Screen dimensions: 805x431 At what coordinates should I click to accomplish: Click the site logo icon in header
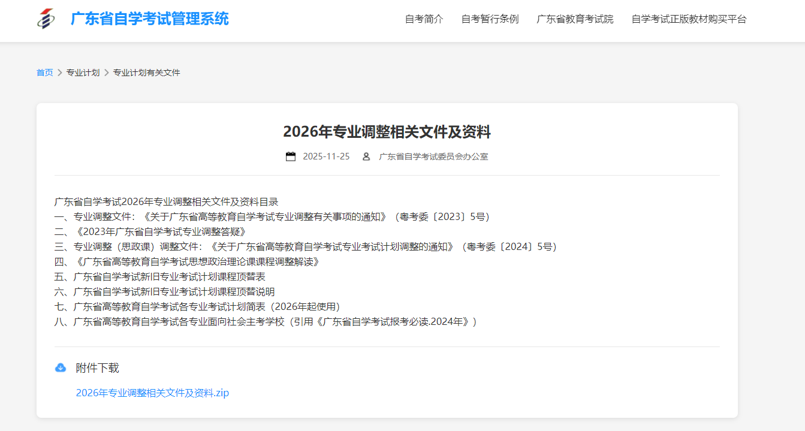46,19
